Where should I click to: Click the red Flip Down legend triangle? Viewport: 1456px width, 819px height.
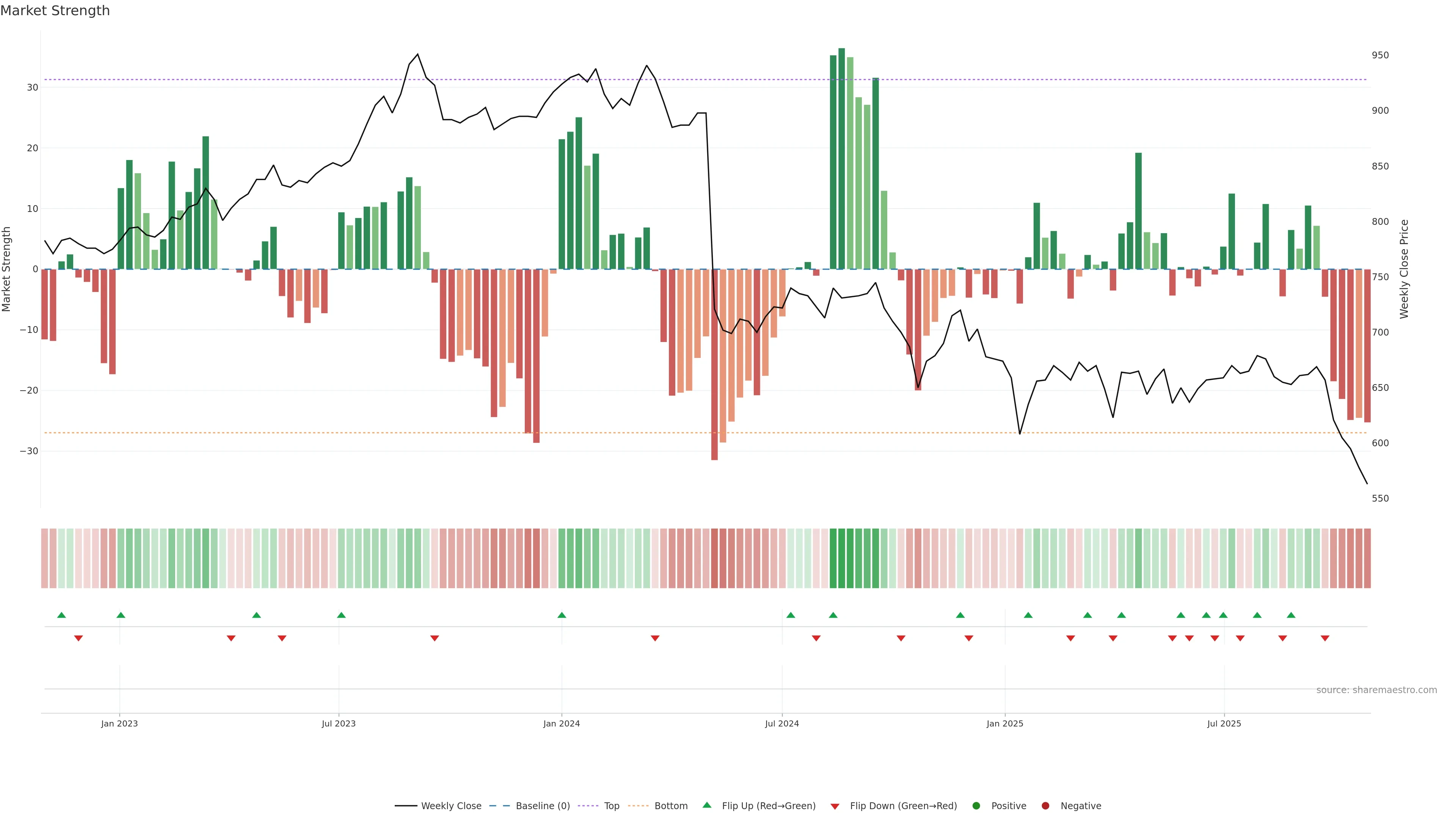pyautogui.click(x=834, y=806)
